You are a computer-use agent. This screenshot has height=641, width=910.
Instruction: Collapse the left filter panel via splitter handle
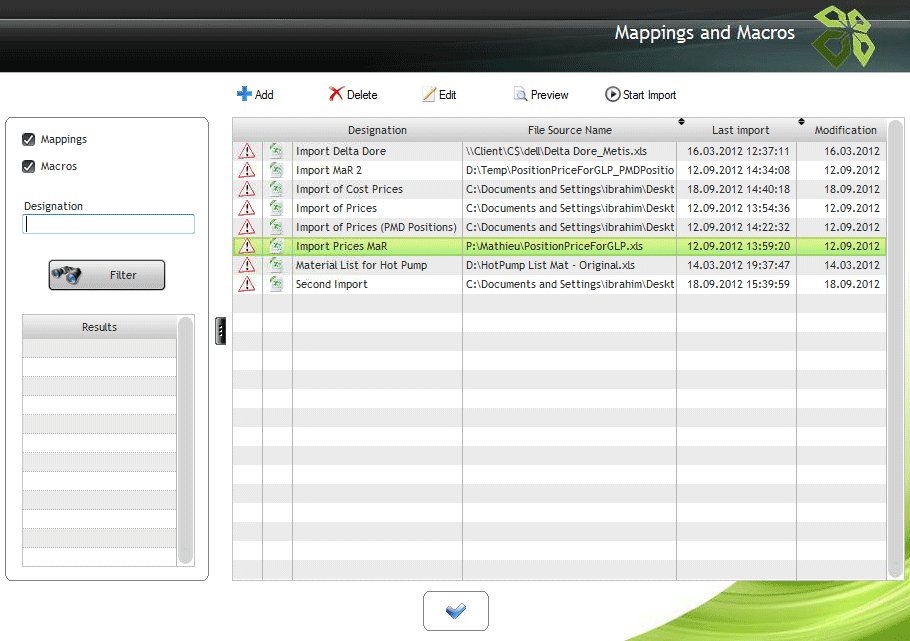(x=220, y=332)
